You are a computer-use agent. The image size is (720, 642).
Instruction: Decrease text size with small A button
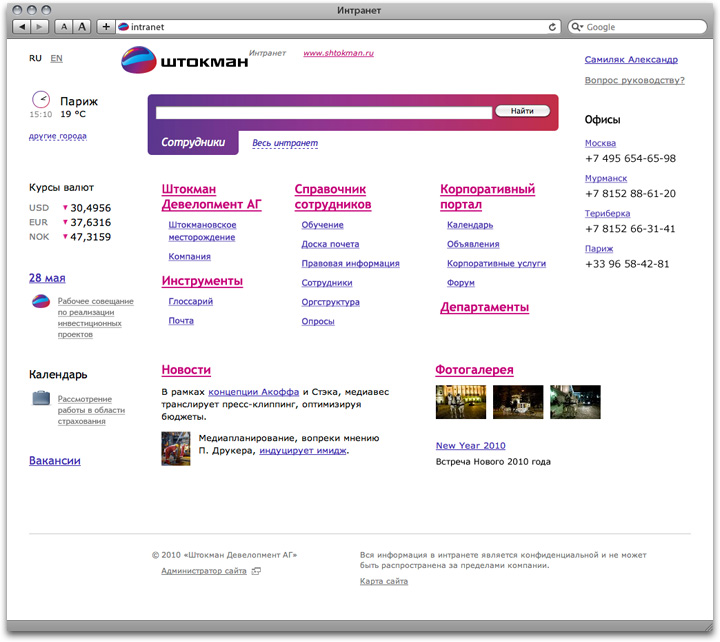click(64, 27)
